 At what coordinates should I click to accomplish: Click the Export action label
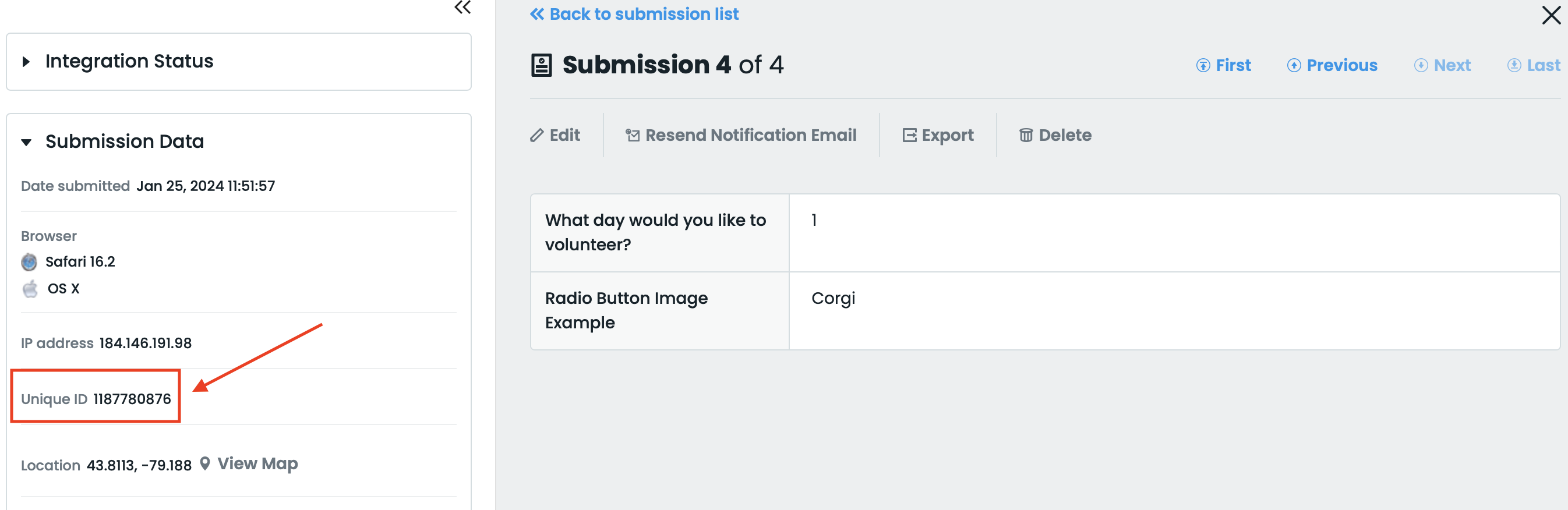pos(947,135)
